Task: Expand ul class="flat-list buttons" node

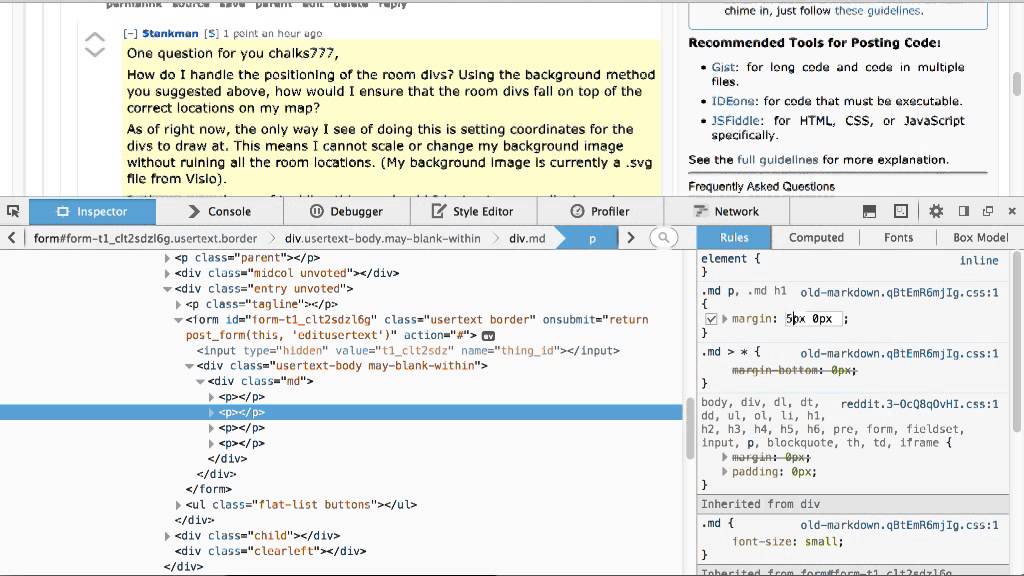Action: (178, 505)
